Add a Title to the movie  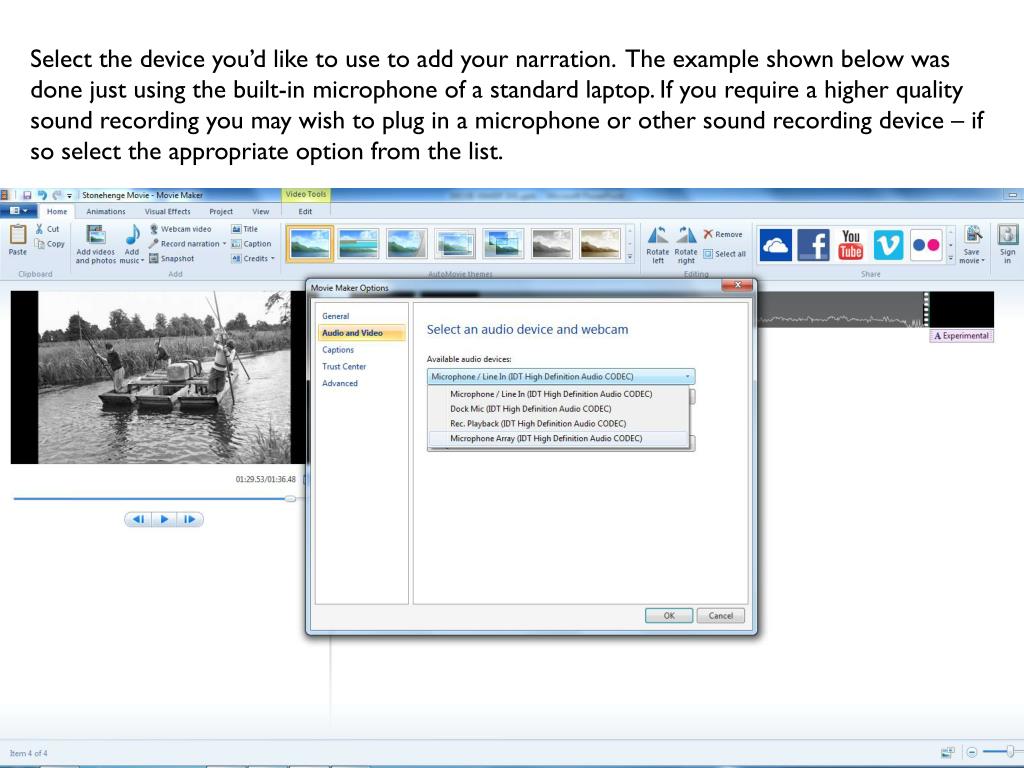tap(245, 229)
